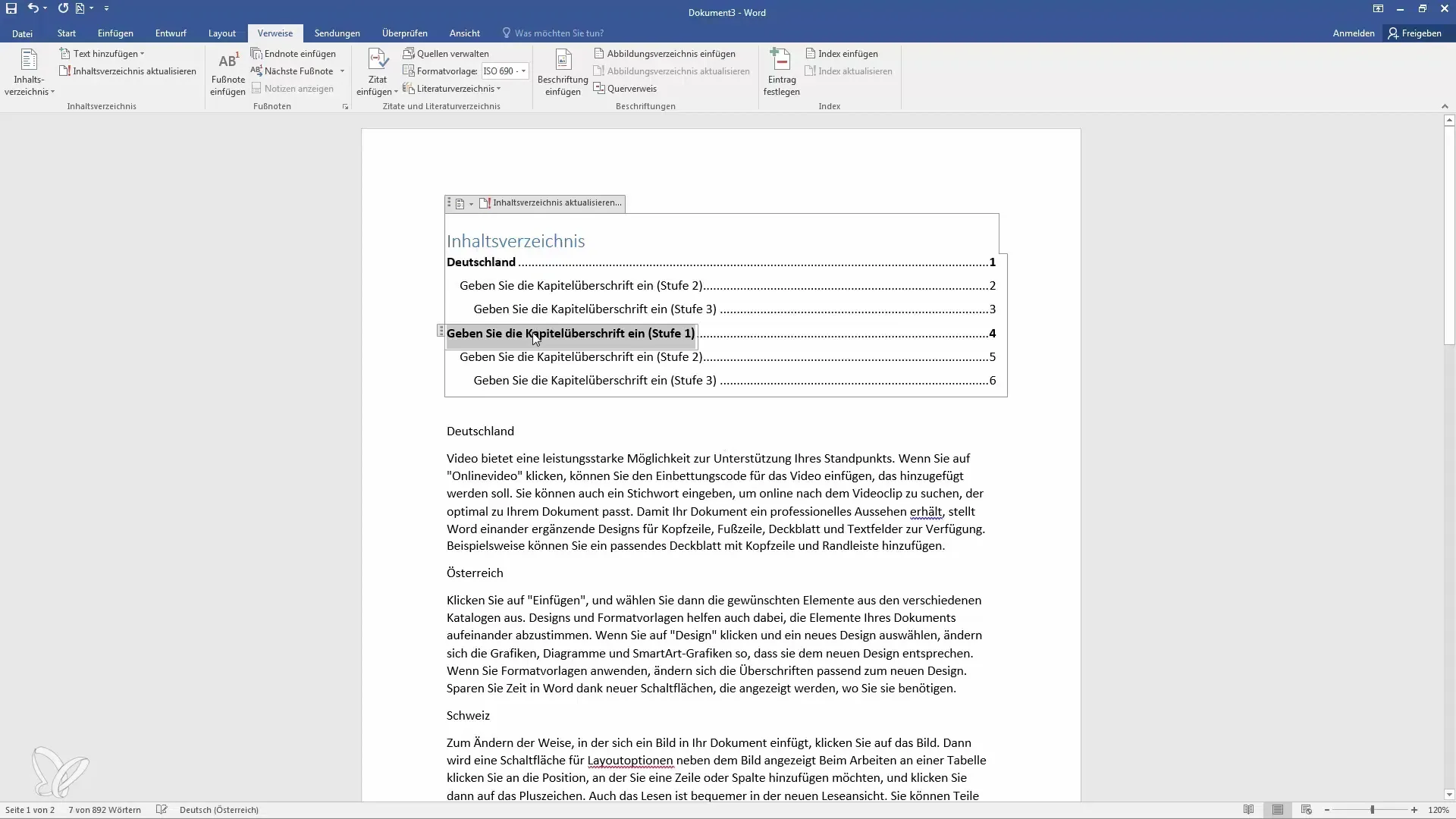1456x819 pixels.
Task: Click Inhaltsverzeichnis aktualisieren in the ribbon
Action: point(127,71)
